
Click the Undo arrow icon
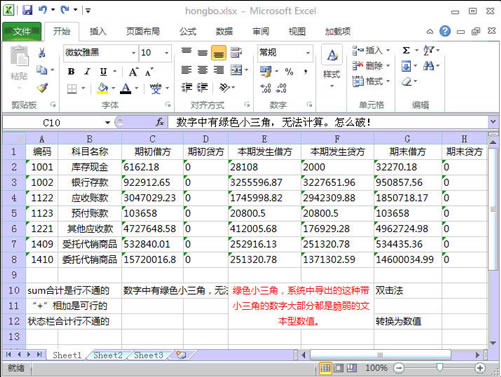[x=43, y=10]
